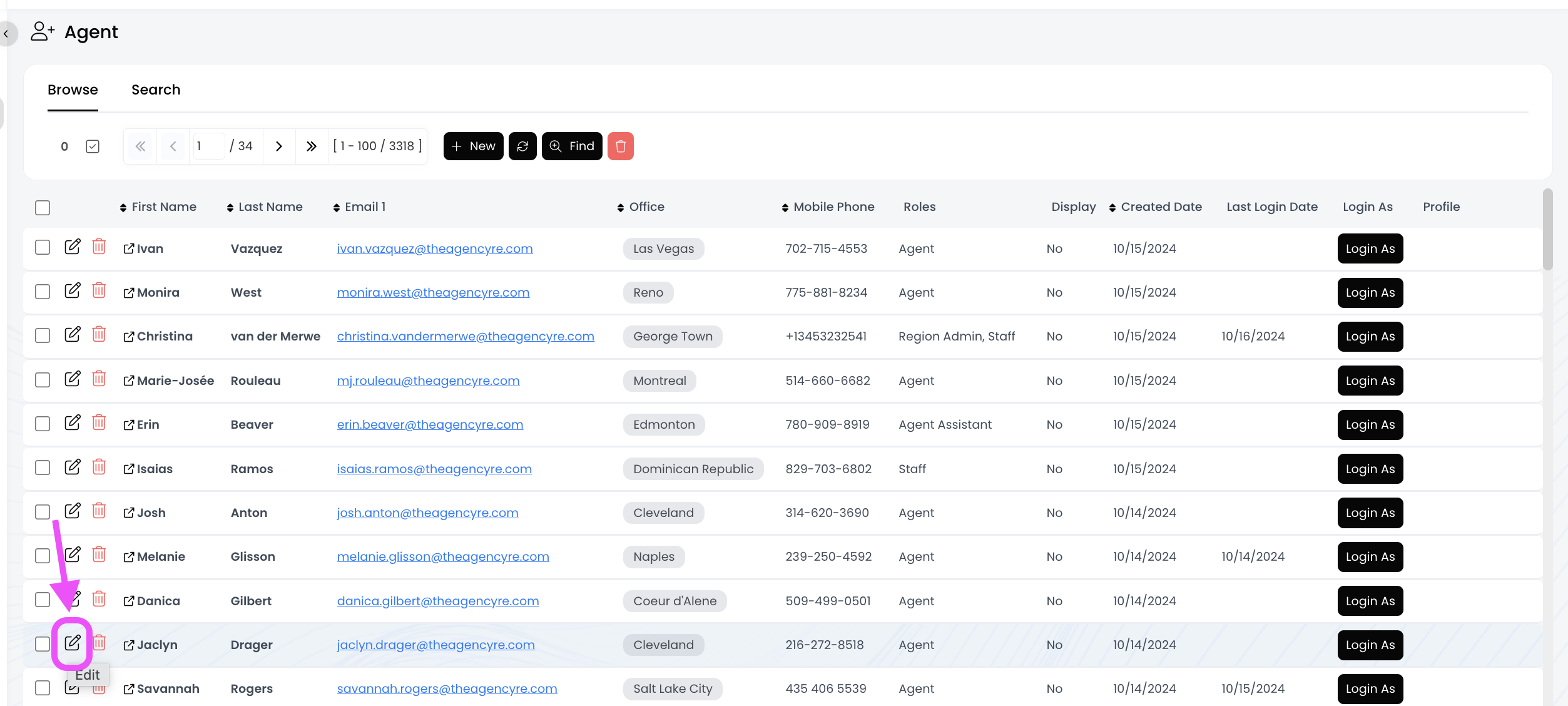Click Login As for Isaias Ramos

tap(1370, 469)
